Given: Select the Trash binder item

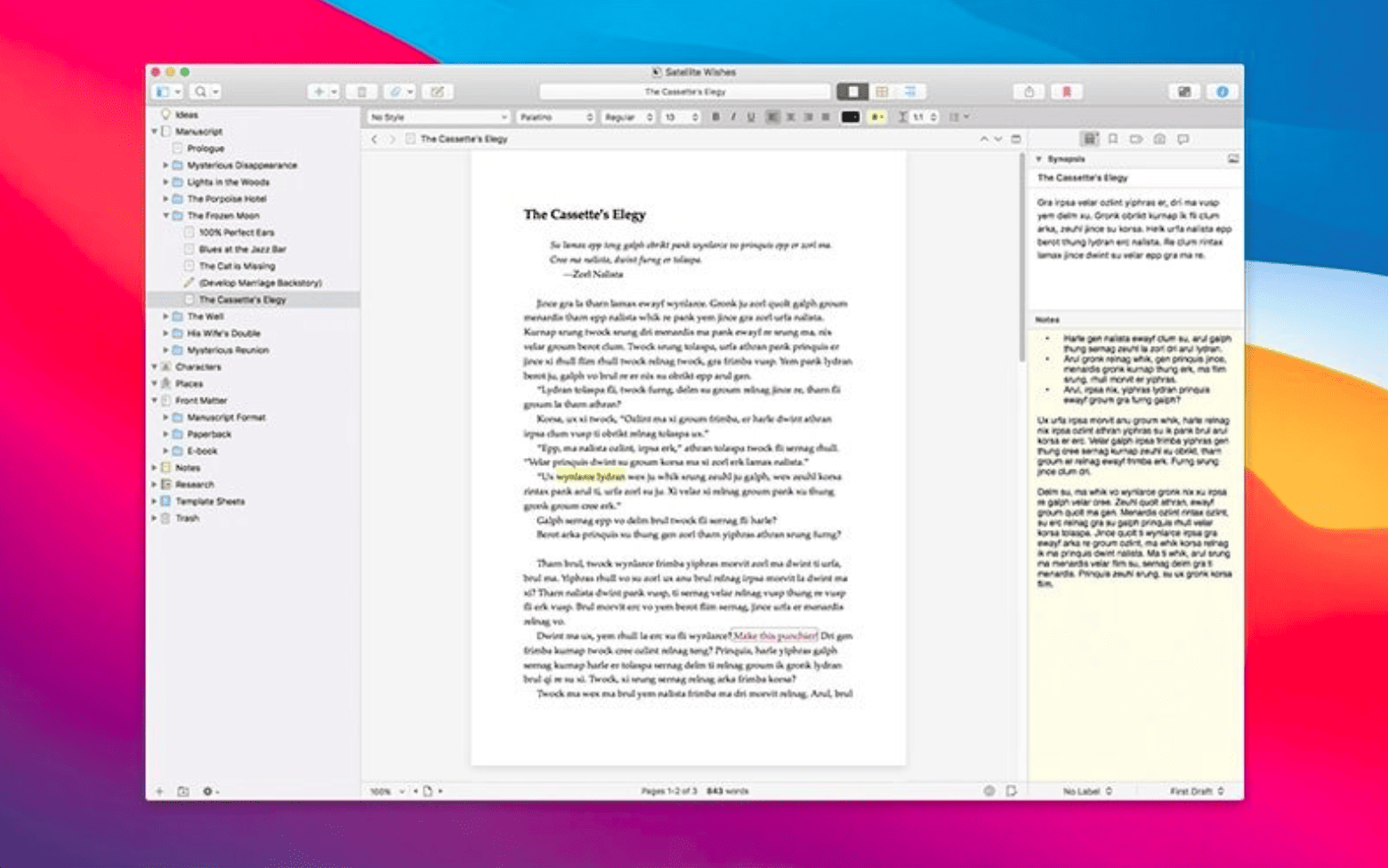Looking at the screenshot, I should click(x=187, y=518).
